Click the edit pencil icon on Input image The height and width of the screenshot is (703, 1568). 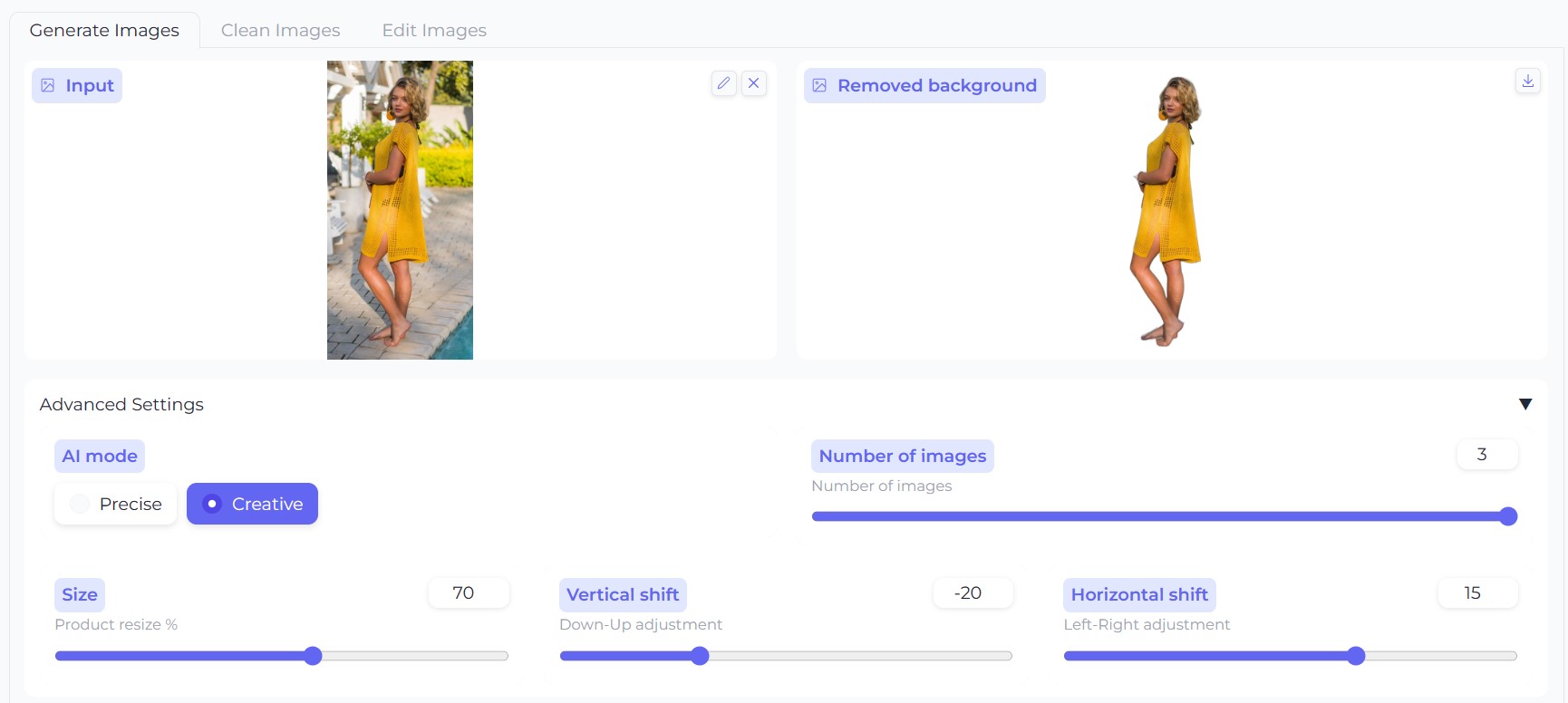coord(723,83)
